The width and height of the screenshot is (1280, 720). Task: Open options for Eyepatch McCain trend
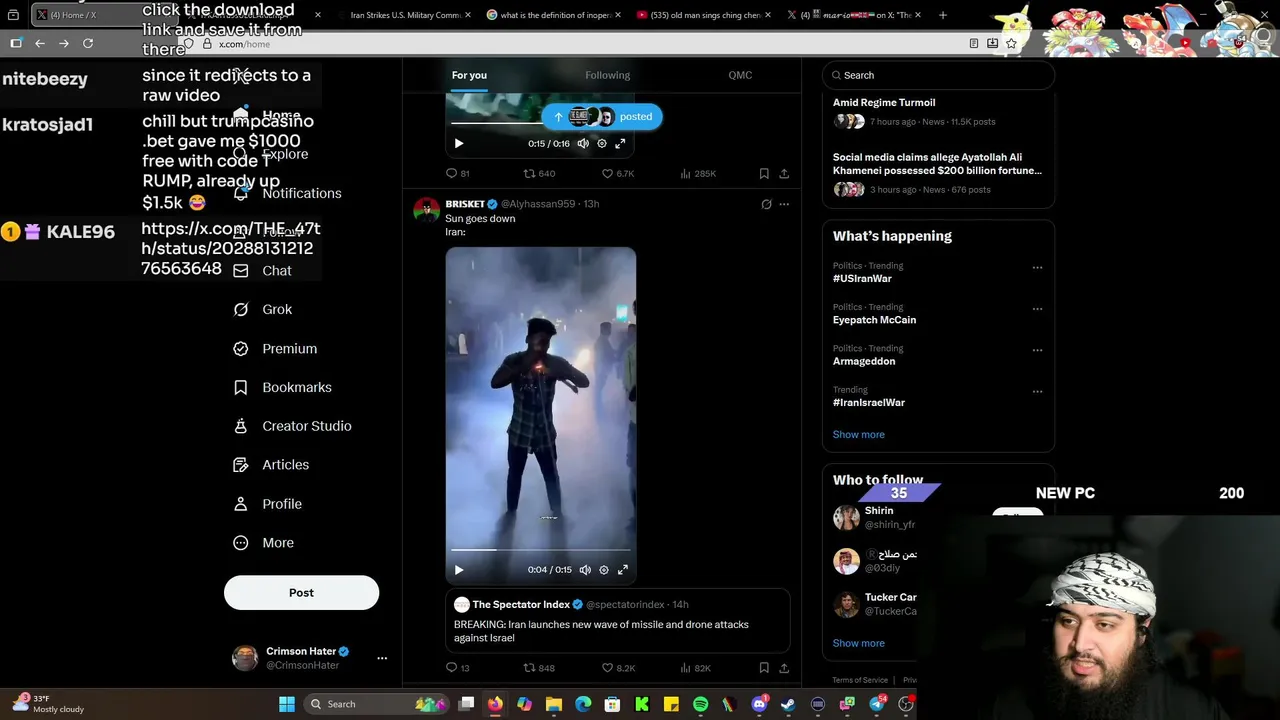click(x=1037, y=309)
